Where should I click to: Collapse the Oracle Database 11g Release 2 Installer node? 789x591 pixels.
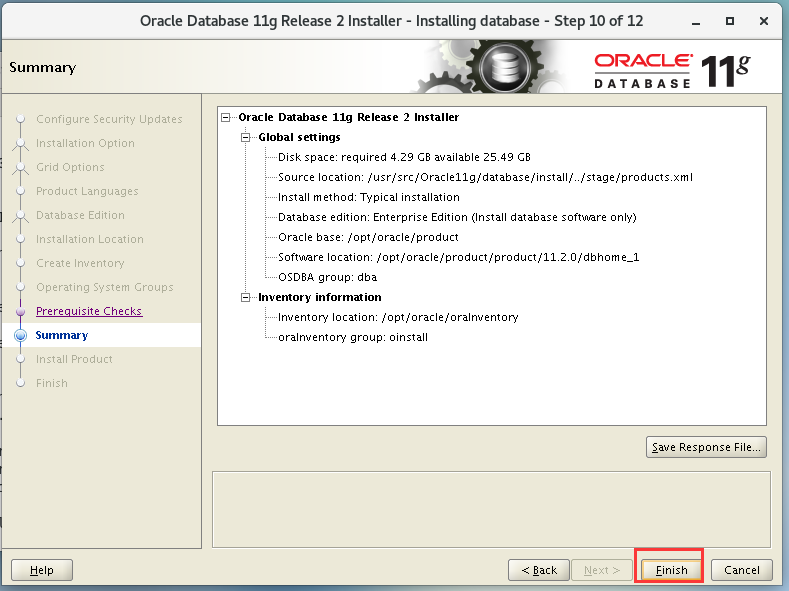click(x=226, y=118)
